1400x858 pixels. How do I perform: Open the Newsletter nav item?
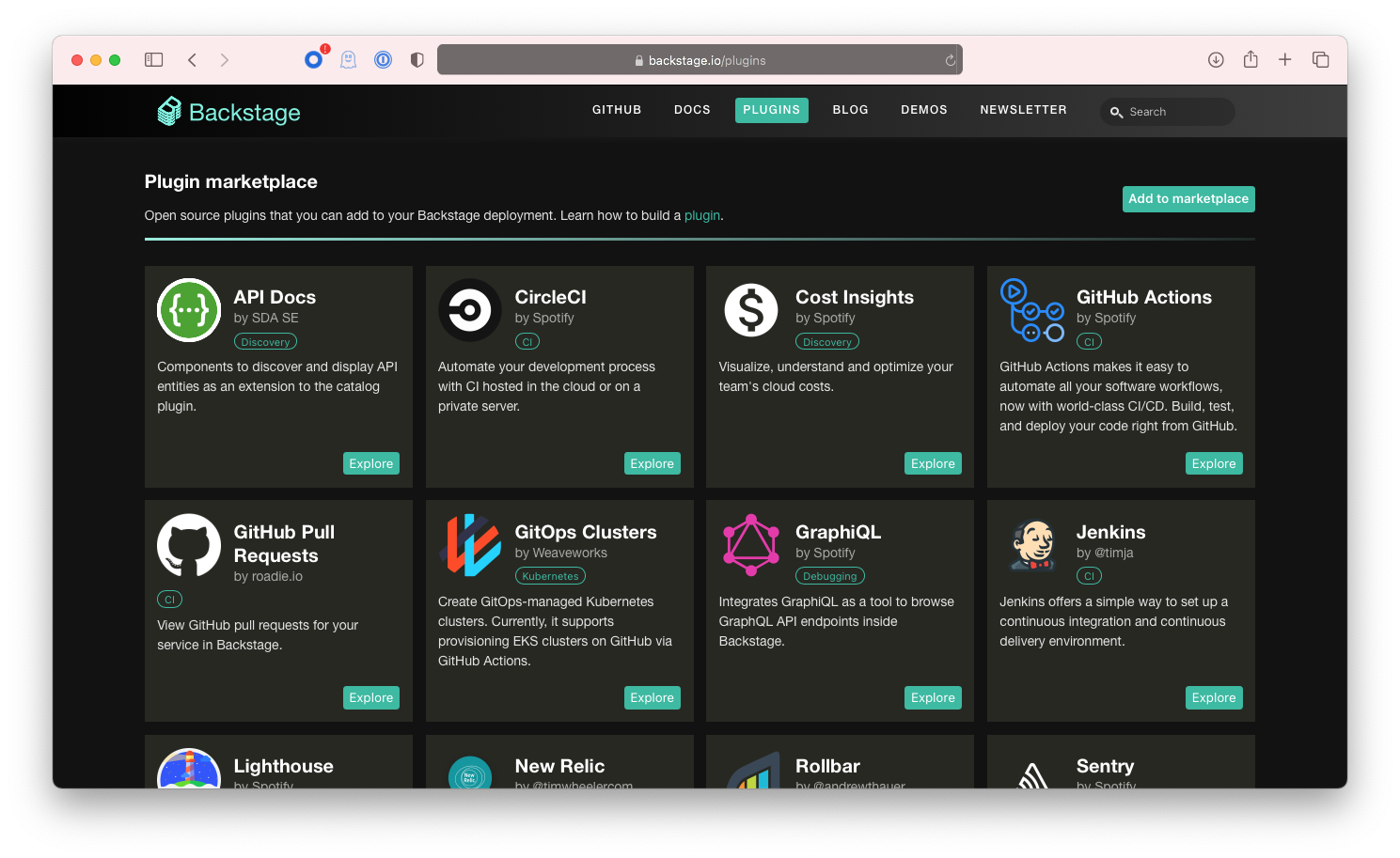tap(1023, 110)
